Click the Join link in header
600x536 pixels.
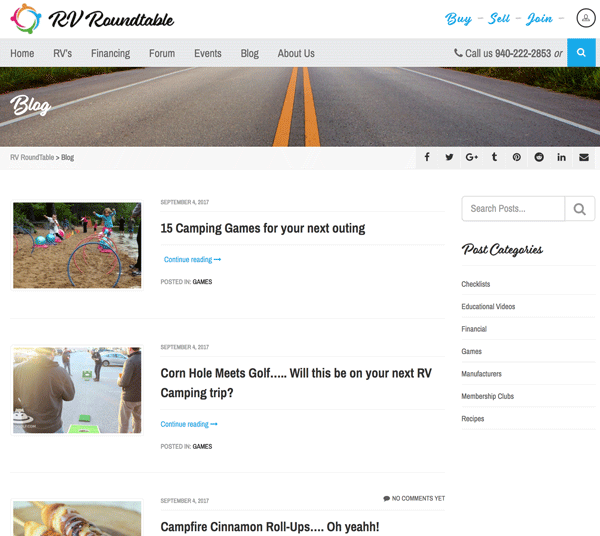click(x=539, y=19)
